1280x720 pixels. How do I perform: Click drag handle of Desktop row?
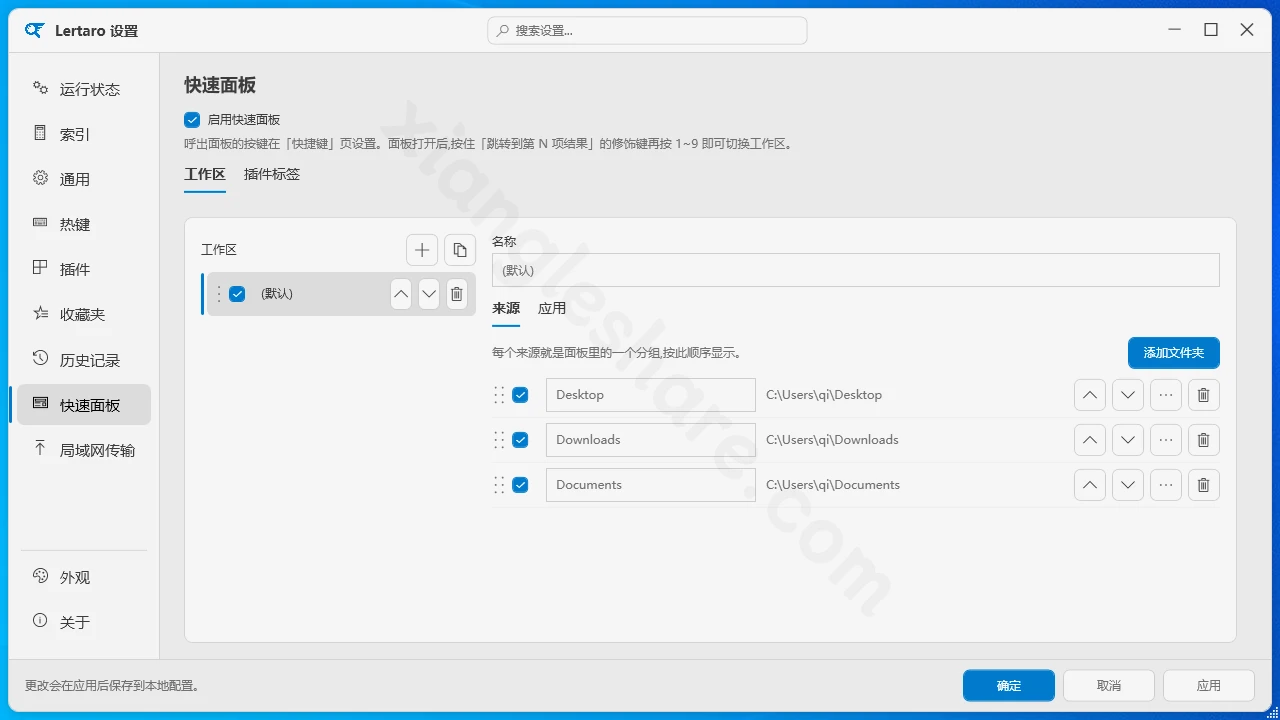499,395
